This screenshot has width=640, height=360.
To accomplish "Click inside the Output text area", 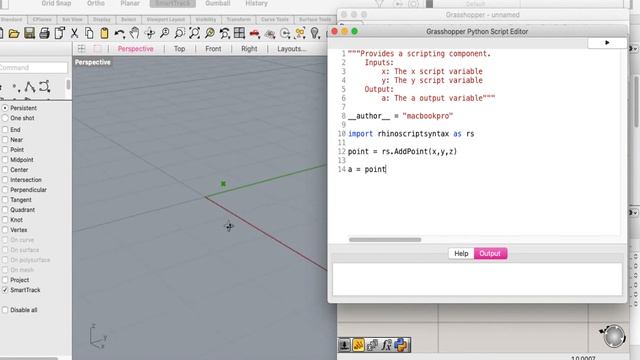I will click(x=477, y=279).
